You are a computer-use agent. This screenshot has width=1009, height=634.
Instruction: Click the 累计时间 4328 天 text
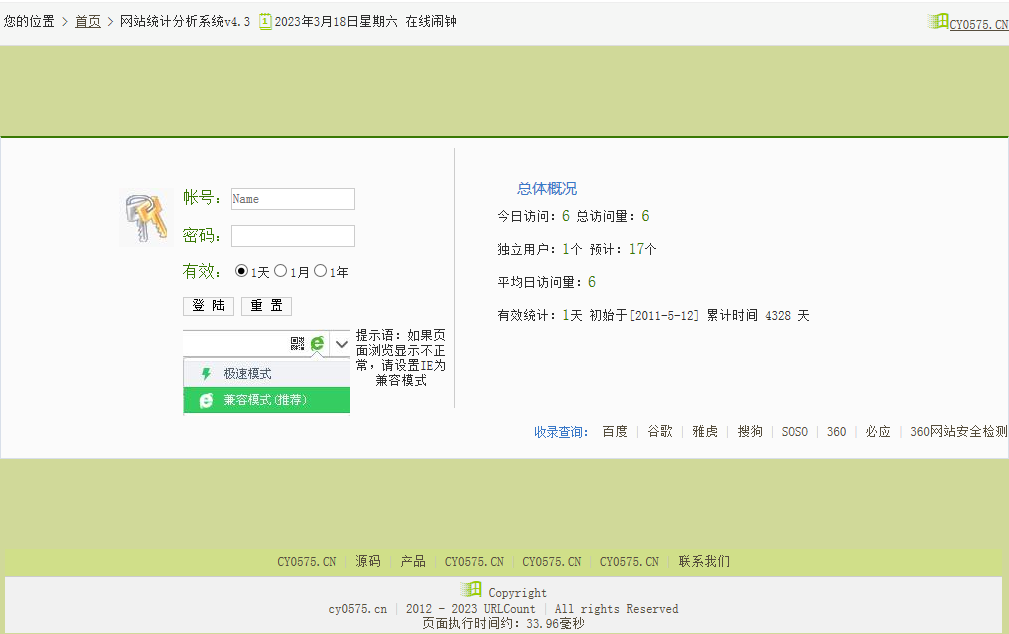tap(758, 315)
